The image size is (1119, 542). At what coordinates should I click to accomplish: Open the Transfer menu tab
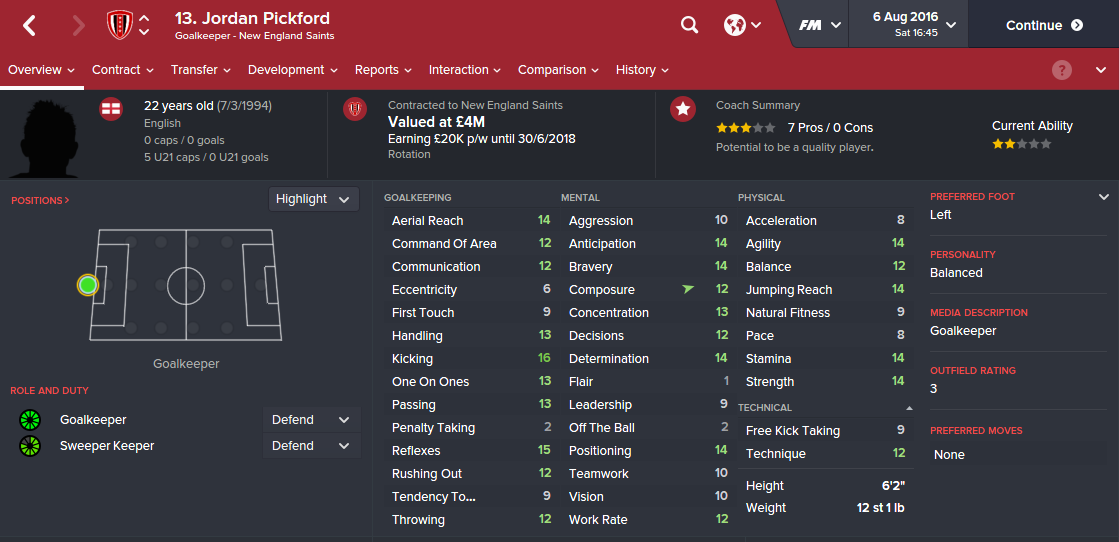200,70
